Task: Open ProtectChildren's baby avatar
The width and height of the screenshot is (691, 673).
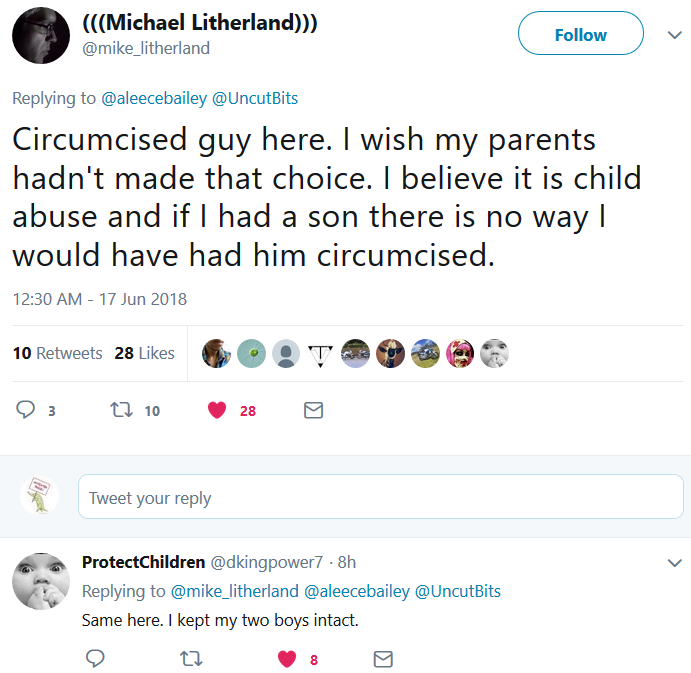Action: [x=40, y=581]
